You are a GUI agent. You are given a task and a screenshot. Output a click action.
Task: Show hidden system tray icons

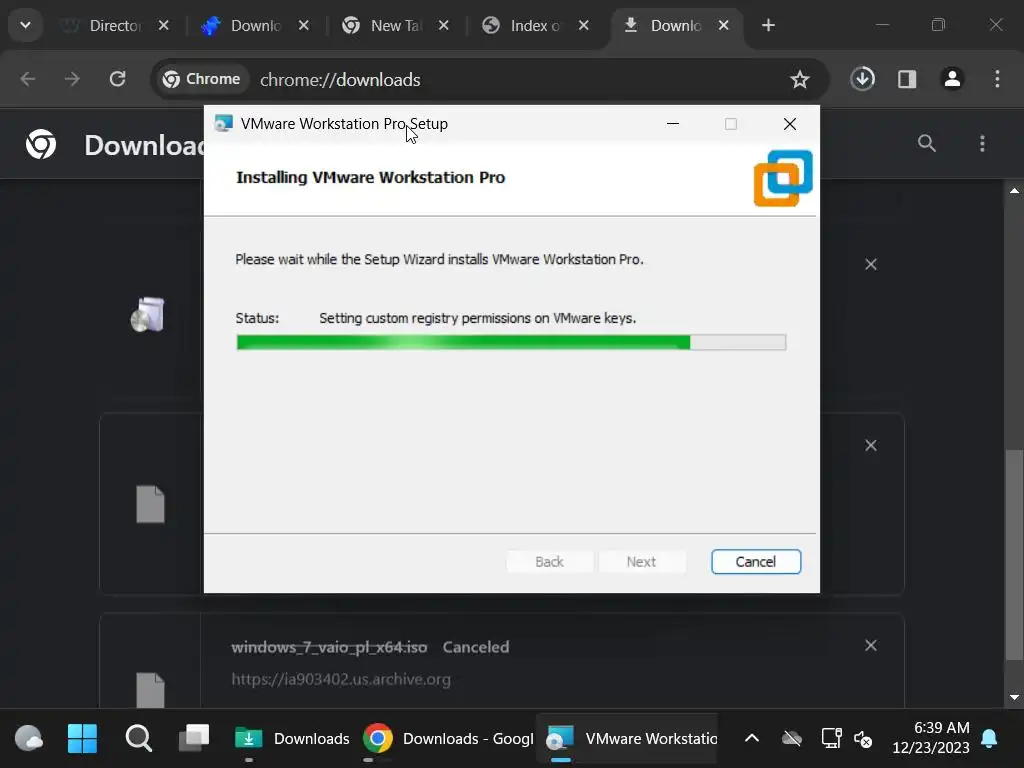pyautogui.click(x=752, y=739)
